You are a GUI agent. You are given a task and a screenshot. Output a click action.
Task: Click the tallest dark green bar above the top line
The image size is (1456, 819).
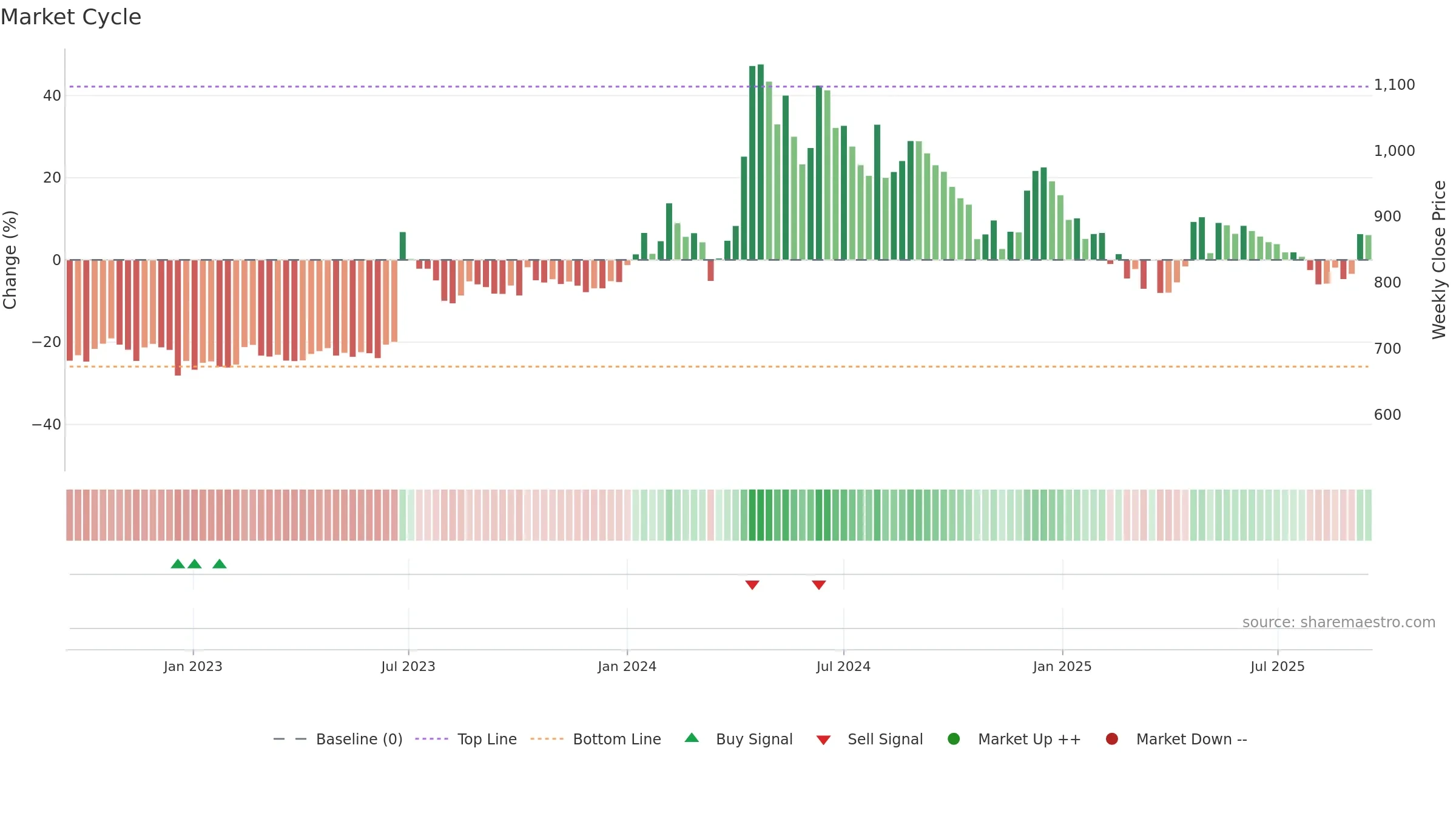(761, 162)
